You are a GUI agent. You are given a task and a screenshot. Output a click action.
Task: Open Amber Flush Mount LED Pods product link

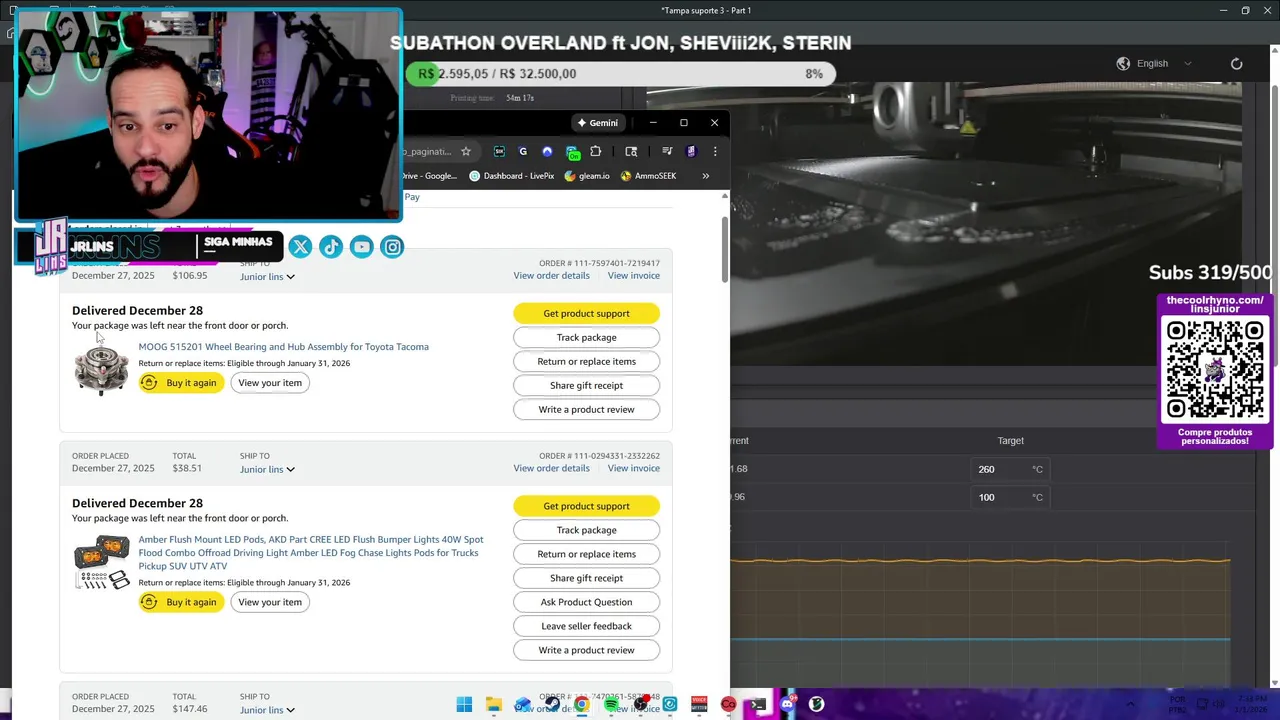point(311,553)
